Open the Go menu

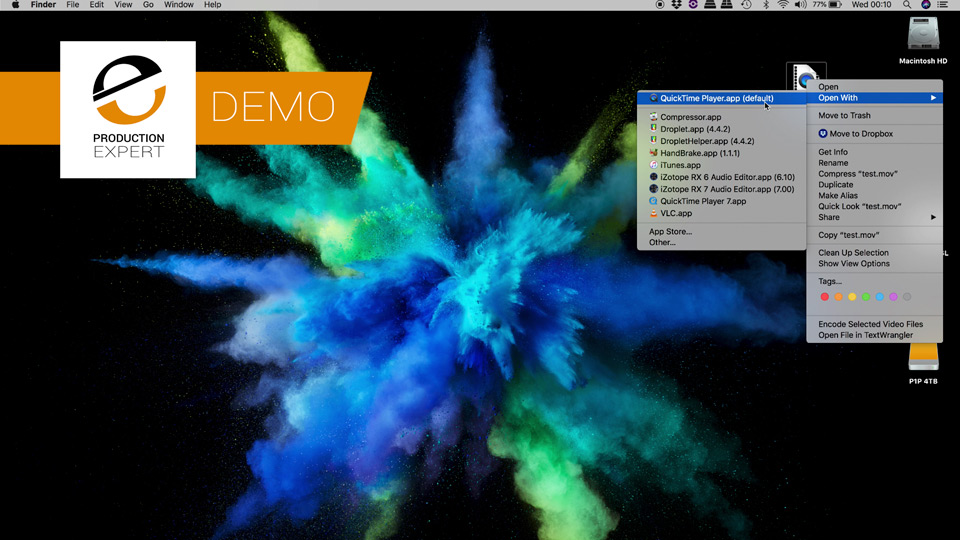coord(148,4)
